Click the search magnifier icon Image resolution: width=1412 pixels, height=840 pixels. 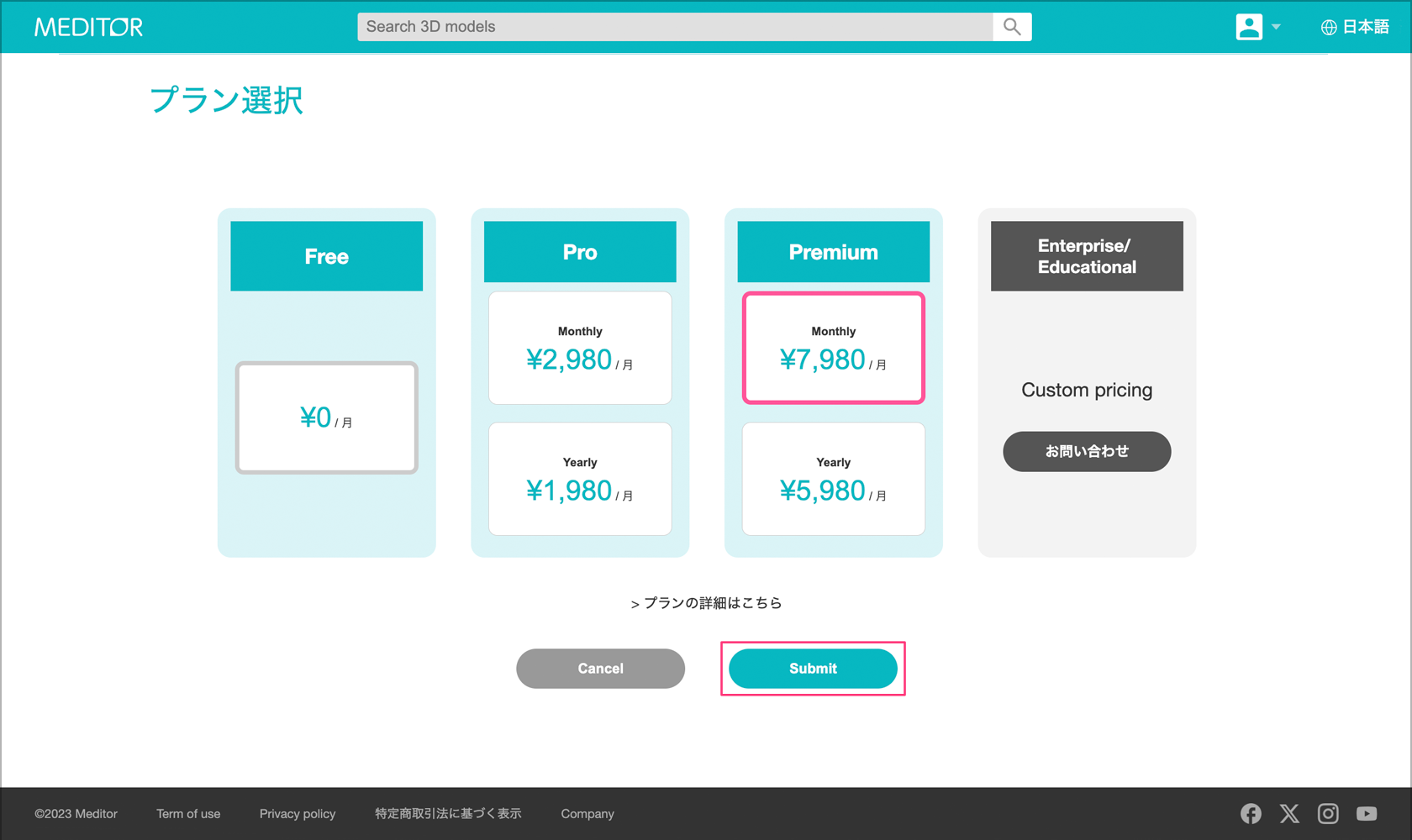click(1012, 27)
